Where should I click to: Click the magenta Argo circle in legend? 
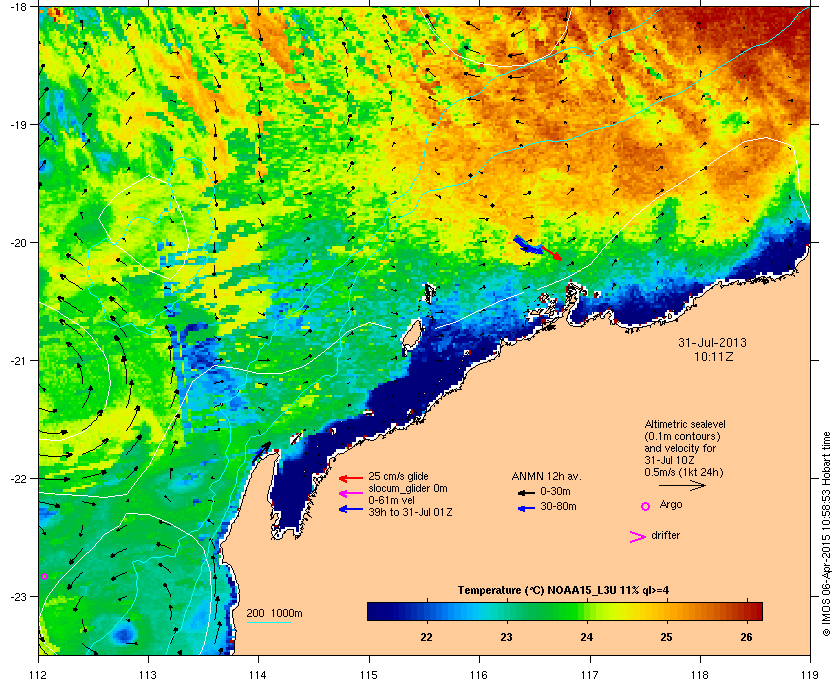coord(646,506)
